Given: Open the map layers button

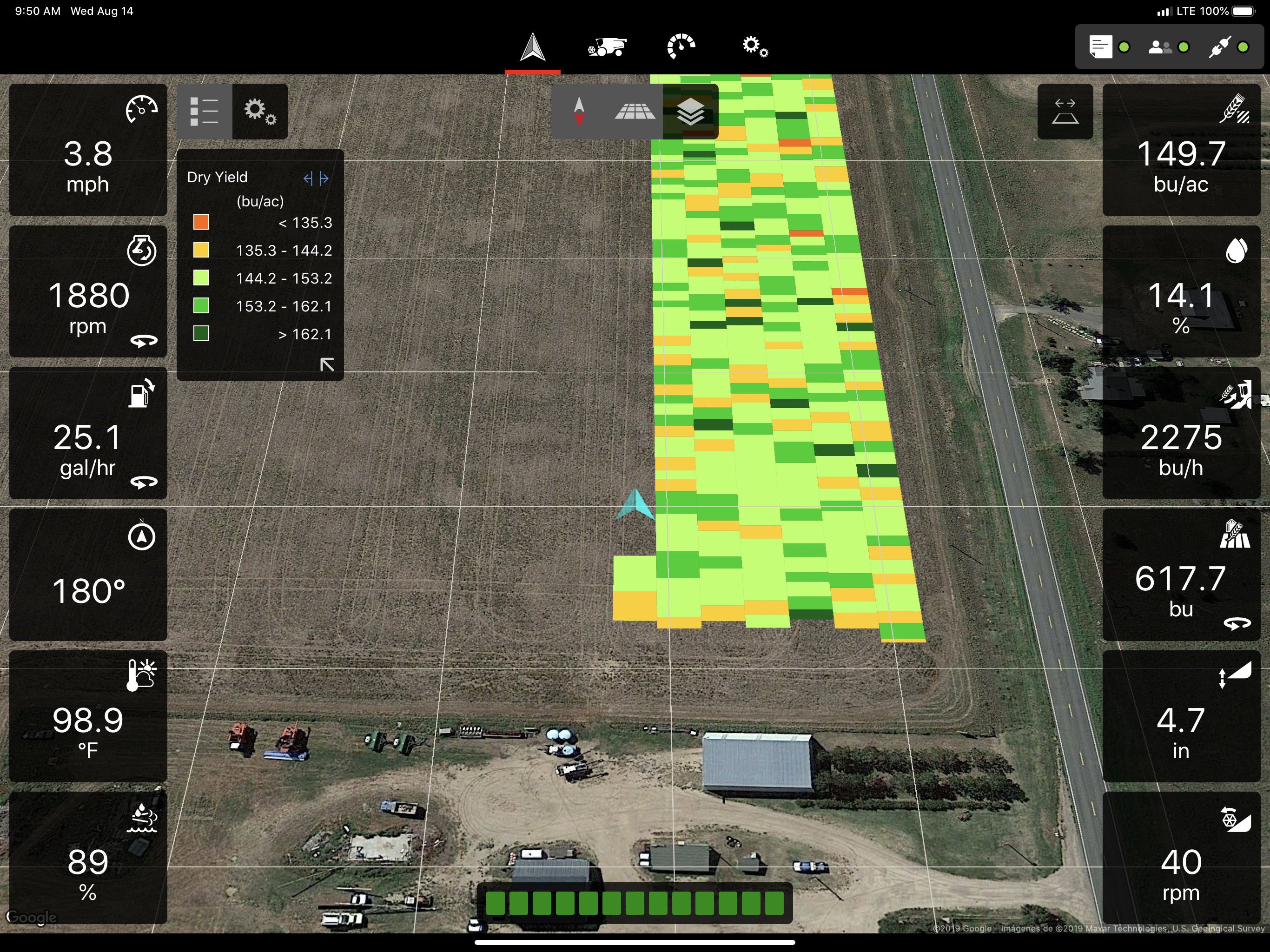Looking at the screenshot, I should [691, 112].
